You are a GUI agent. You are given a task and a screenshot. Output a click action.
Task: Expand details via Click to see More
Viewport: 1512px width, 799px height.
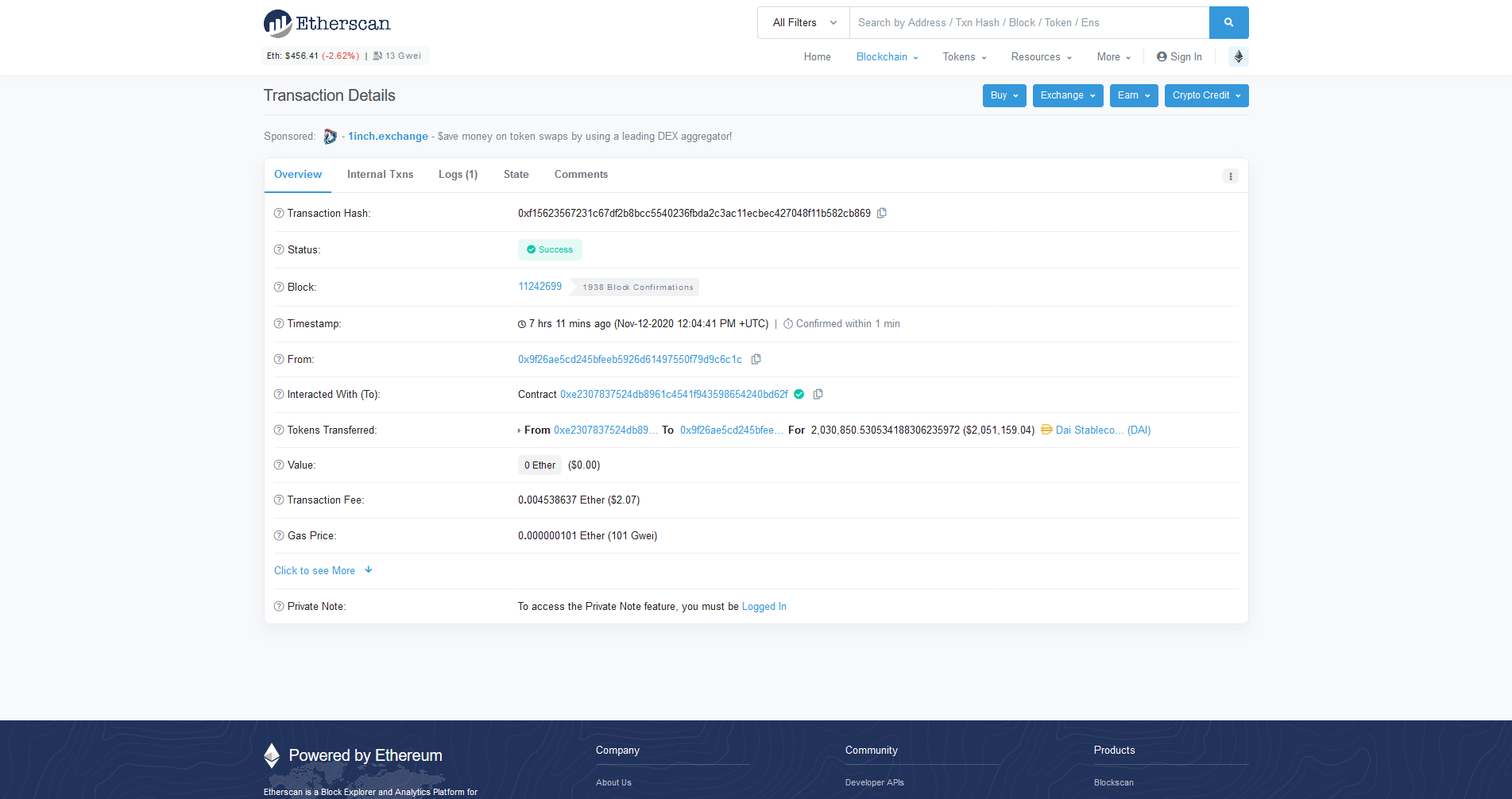coord(315,570)
